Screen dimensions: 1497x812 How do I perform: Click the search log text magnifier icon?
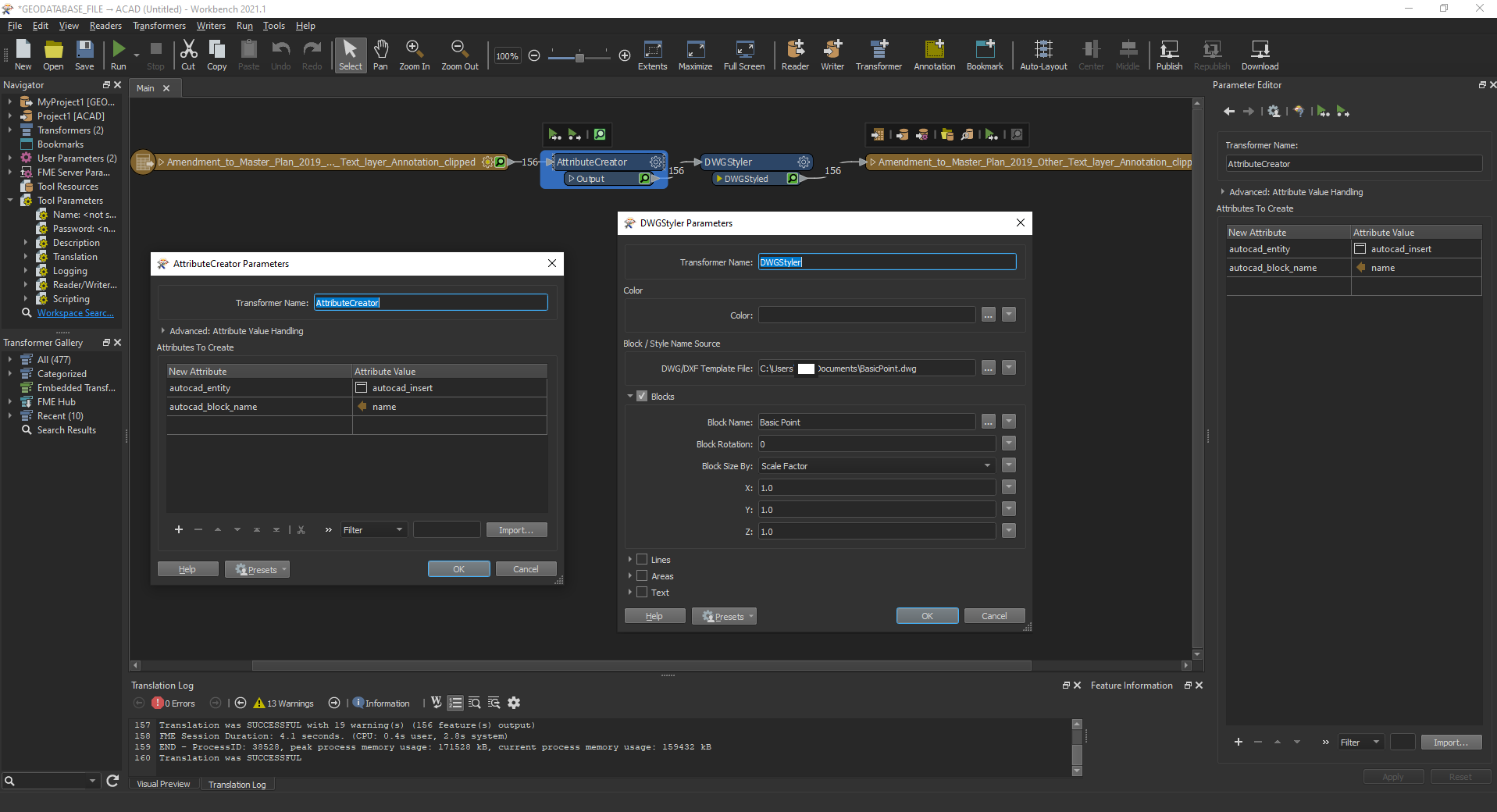[x=474, y=703]
